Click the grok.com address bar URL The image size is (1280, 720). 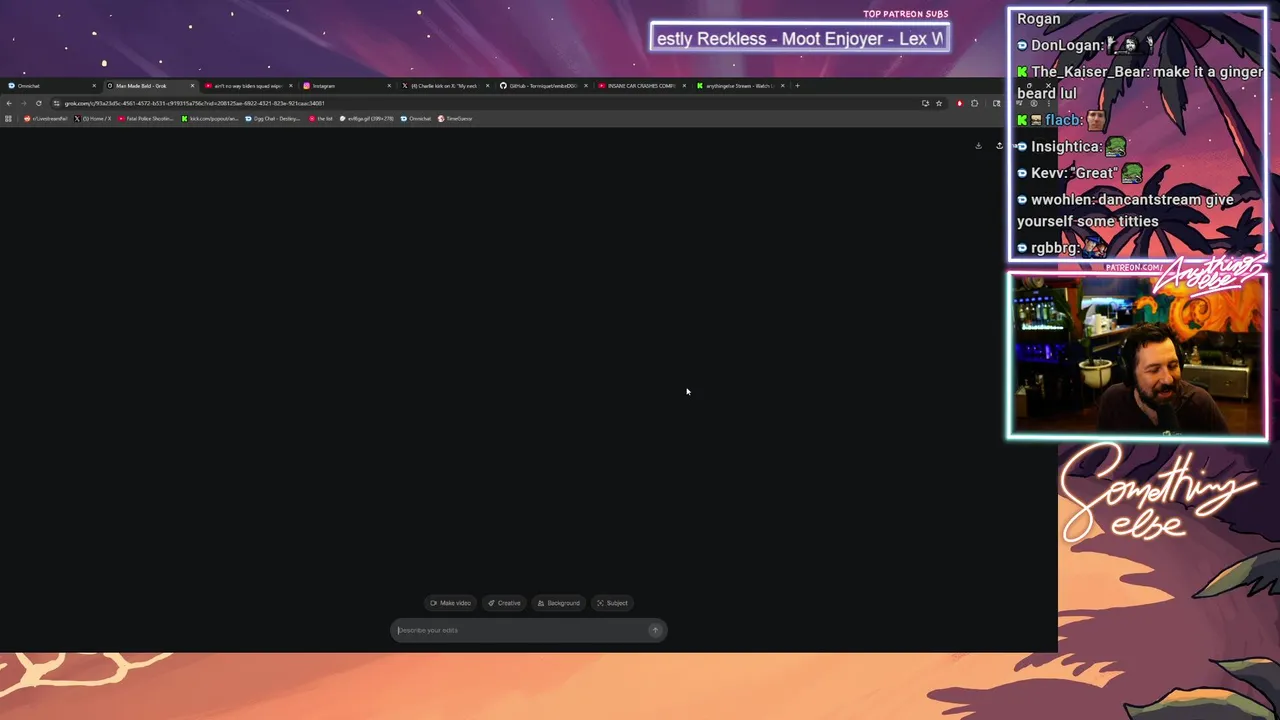click(x=195, y=103)
